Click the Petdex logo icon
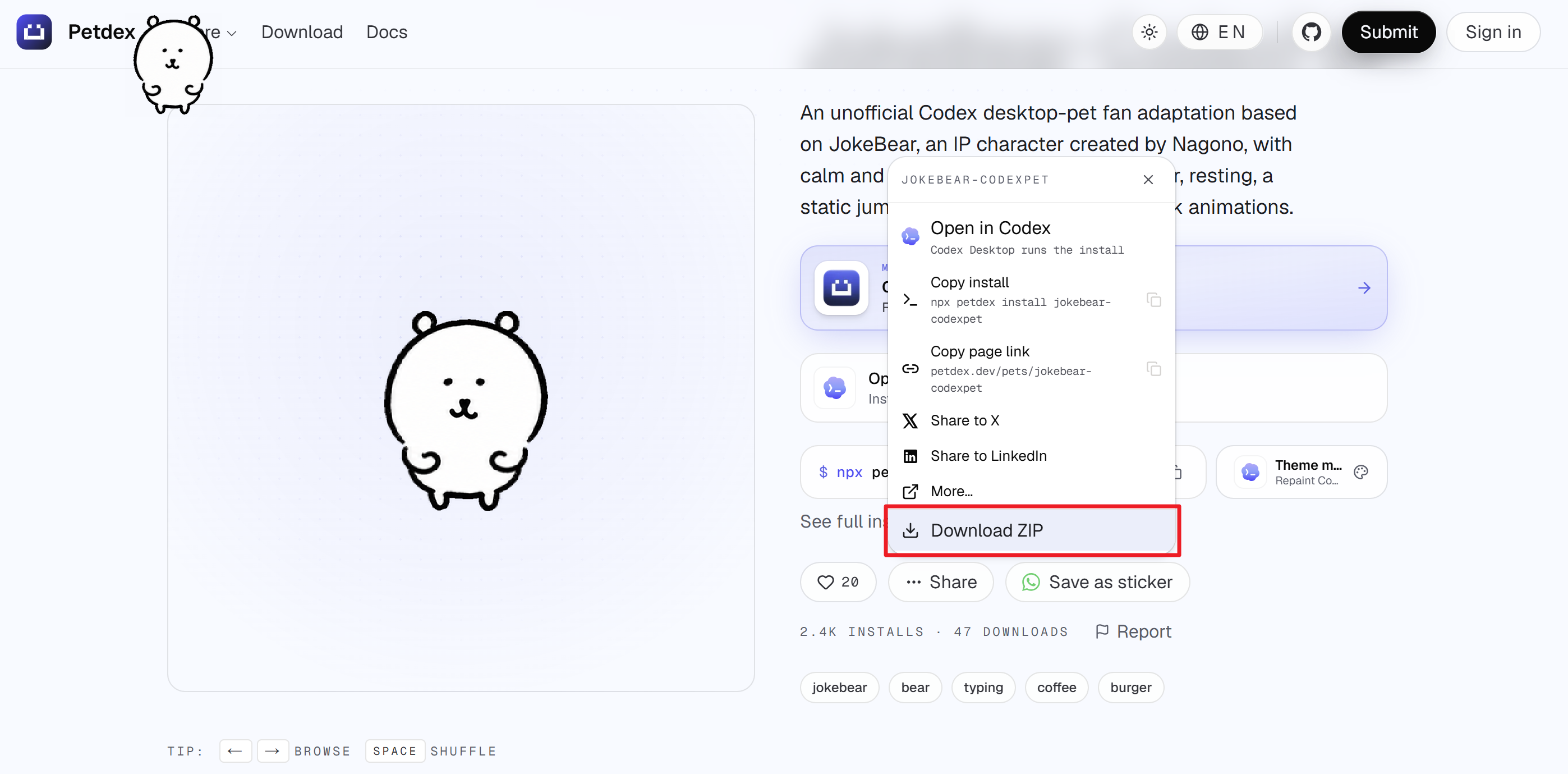The width and height of the screenshot is (1568, 774). [34, 31]
